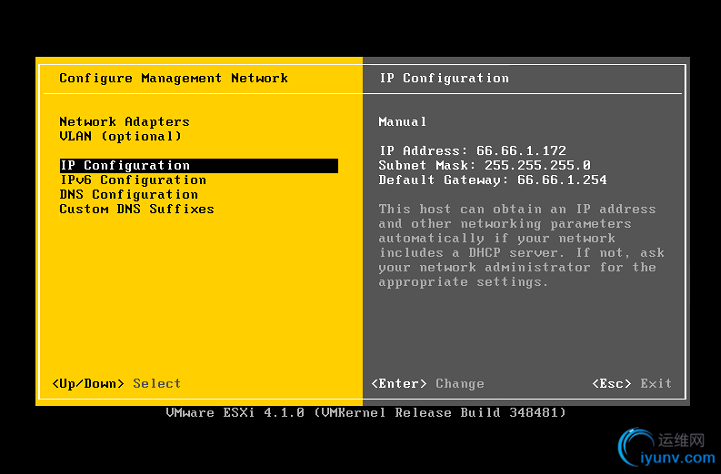Click the DHCP help description text
The width and height of the screenshot is (721, 474).
517,245
